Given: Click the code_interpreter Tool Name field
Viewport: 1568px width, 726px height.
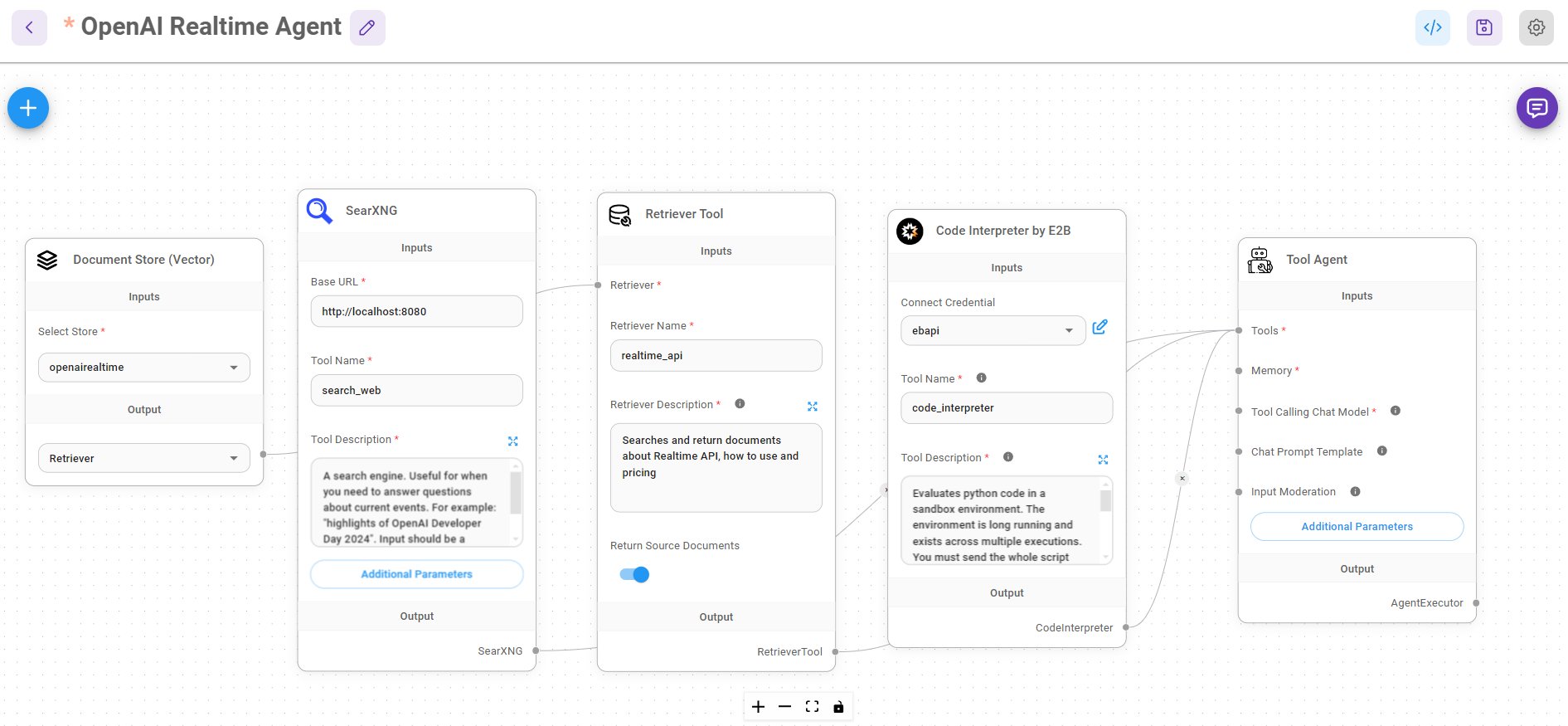Looking at the screenshot, I should (1007, 407).
